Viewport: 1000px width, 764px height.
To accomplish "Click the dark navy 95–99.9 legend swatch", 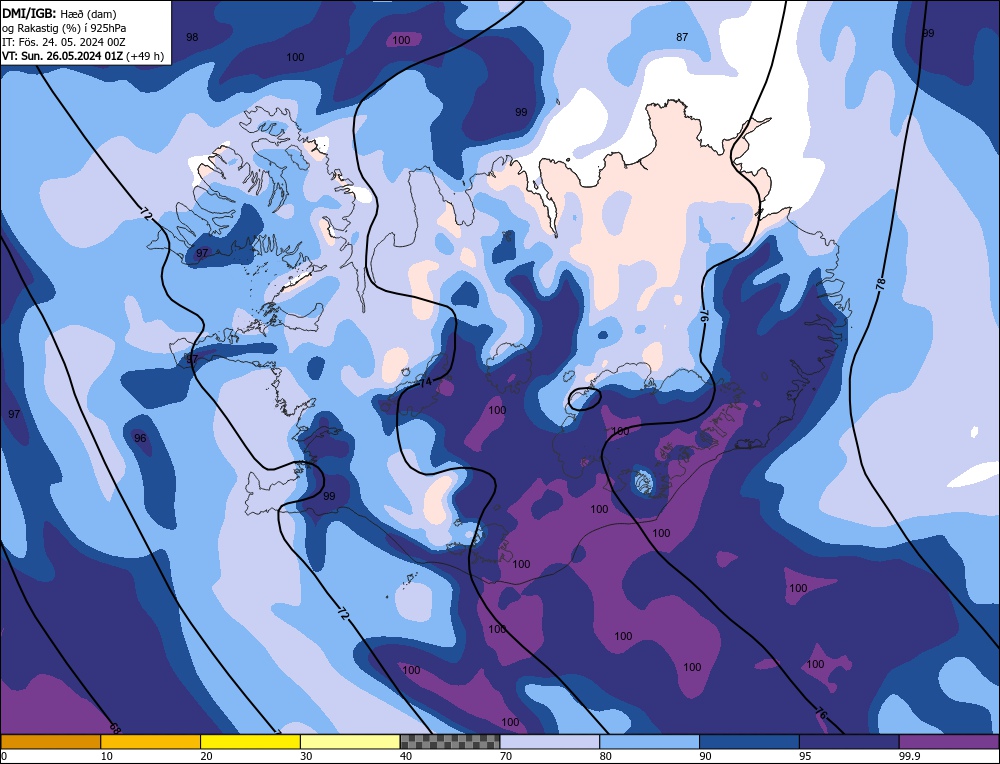I will (x=849, y=741).
